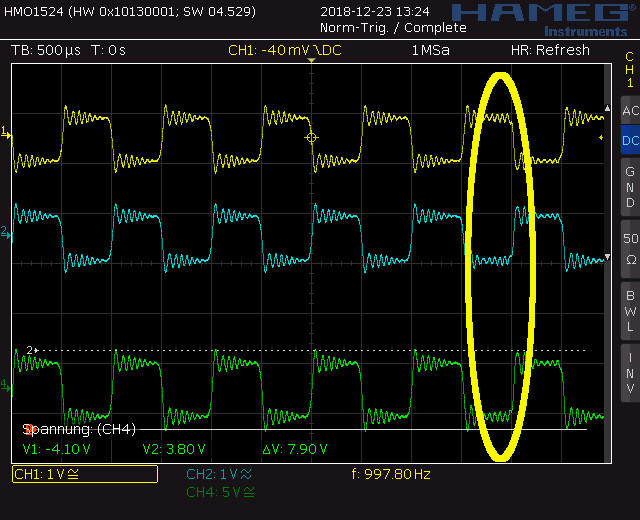
Task: Select the AC coupling soft key
Action: tap(630, 110)
